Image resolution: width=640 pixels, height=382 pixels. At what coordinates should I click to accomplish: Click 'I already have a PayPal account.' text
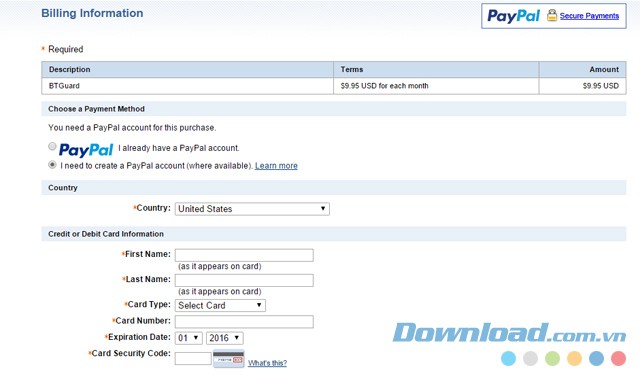click(x=179, y=148)
